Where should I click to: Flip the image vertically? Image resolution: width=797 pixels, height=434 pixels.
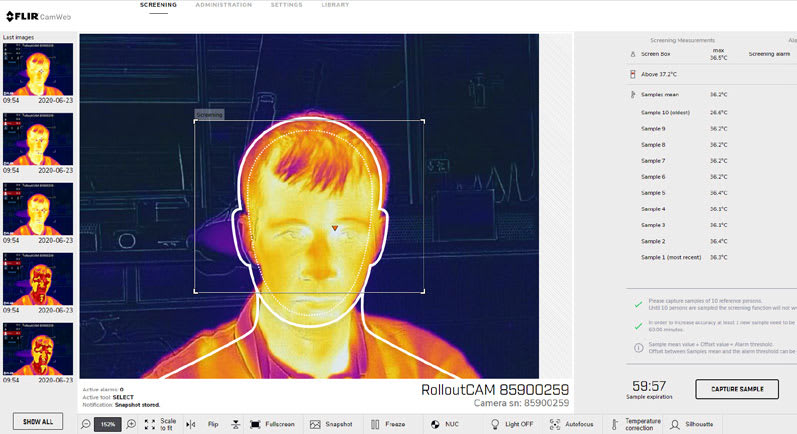tap(235, 424)
